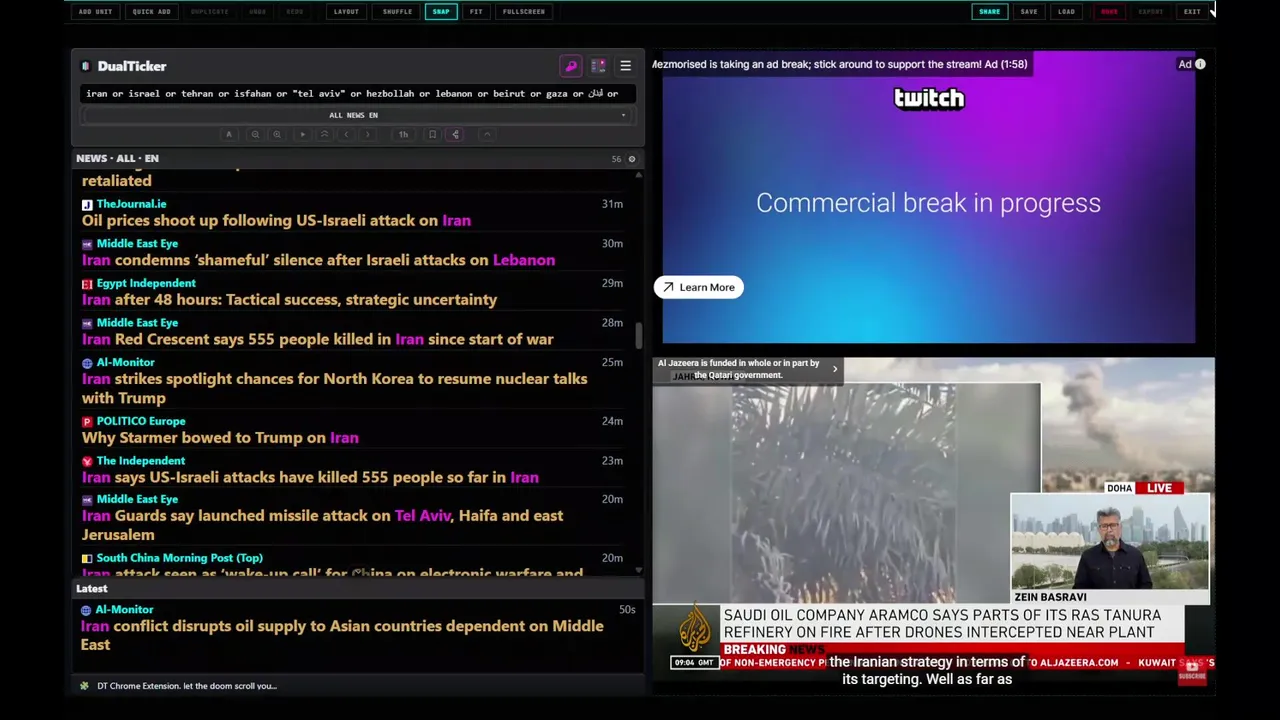Click SAVE in the top bar
The width and height of the screenshot is (1280, 720).
click(x=1029, y=11)
